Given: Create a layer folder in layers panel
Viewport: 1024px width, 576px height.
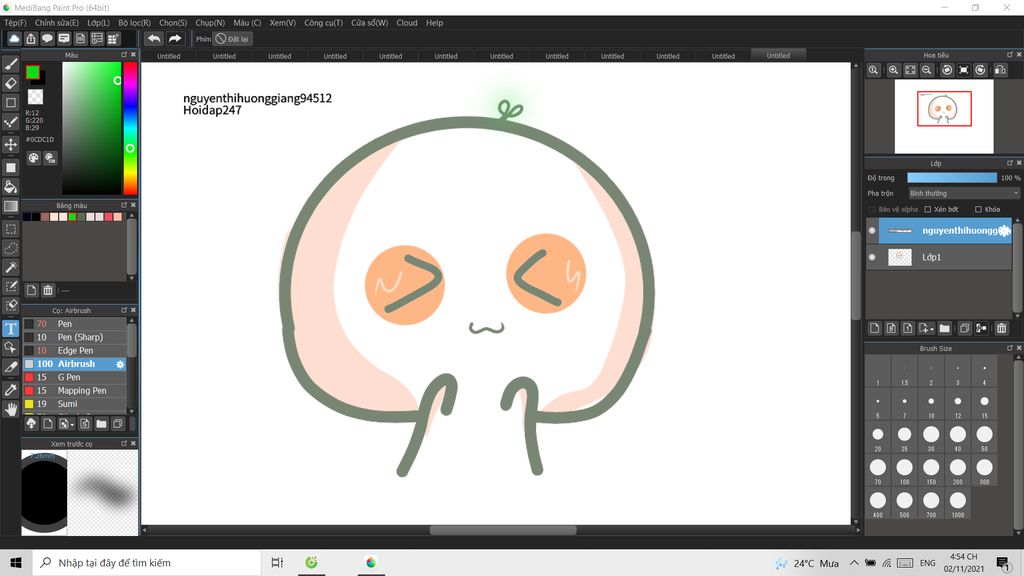Looking at the screenshot, I should pos(944,328).
